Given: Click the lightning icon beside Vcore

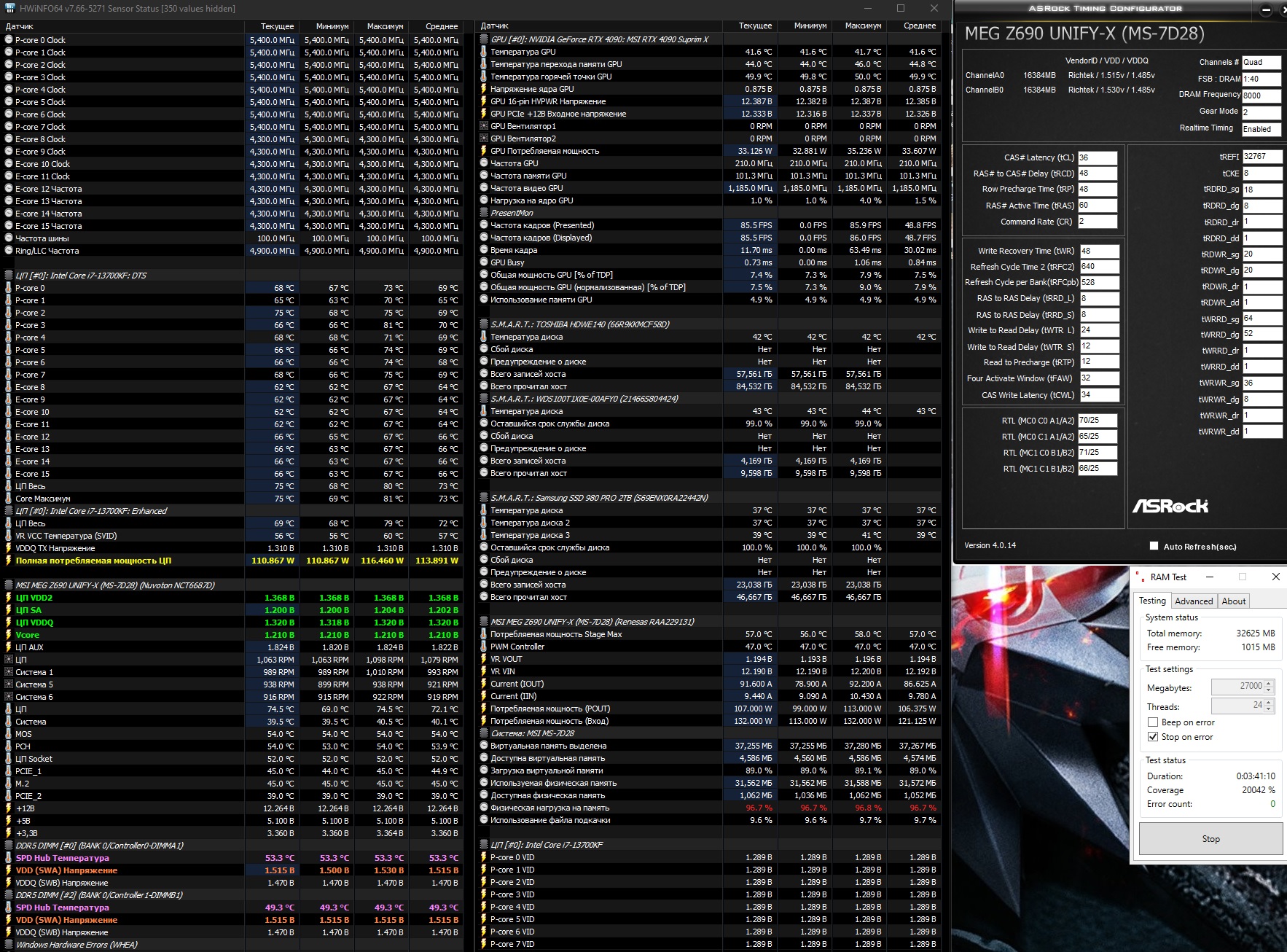Looking at the screenshot, I should click(9, 635).
